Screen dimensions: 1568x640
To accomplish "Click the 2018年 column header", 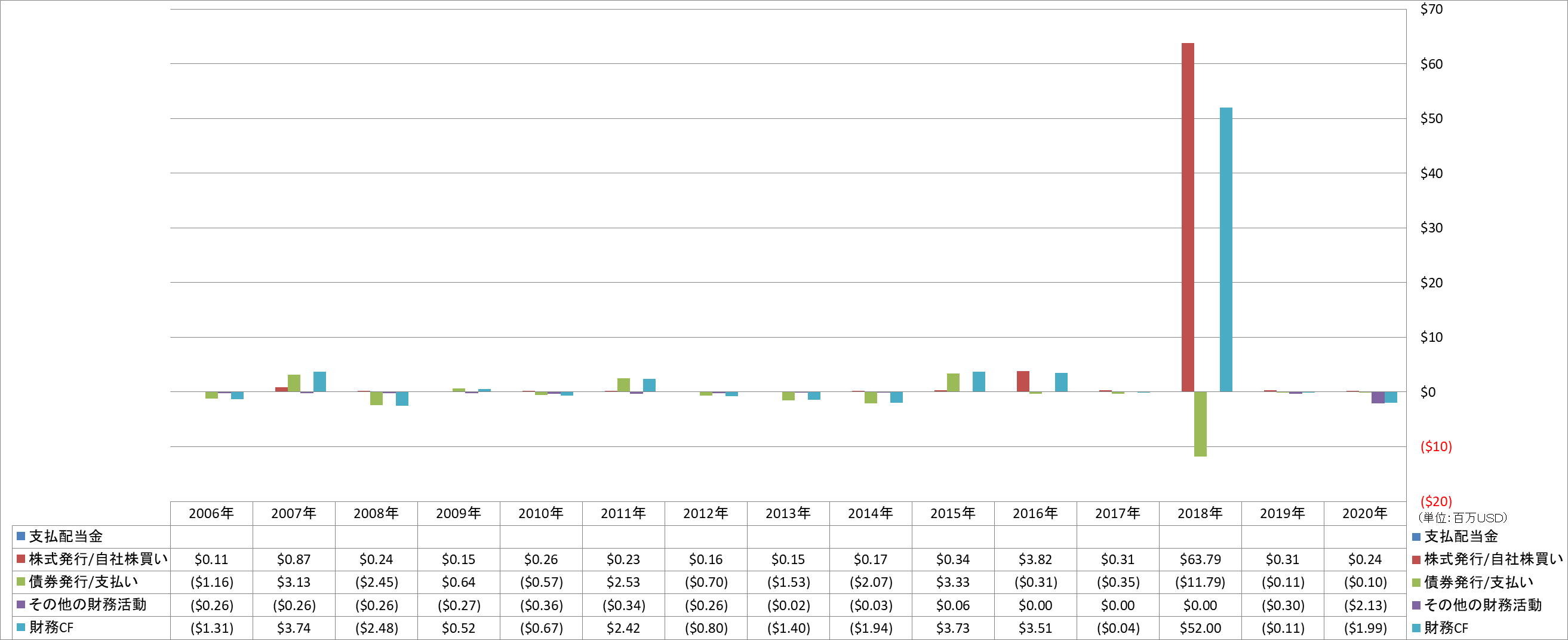I will click(1200, 513).
